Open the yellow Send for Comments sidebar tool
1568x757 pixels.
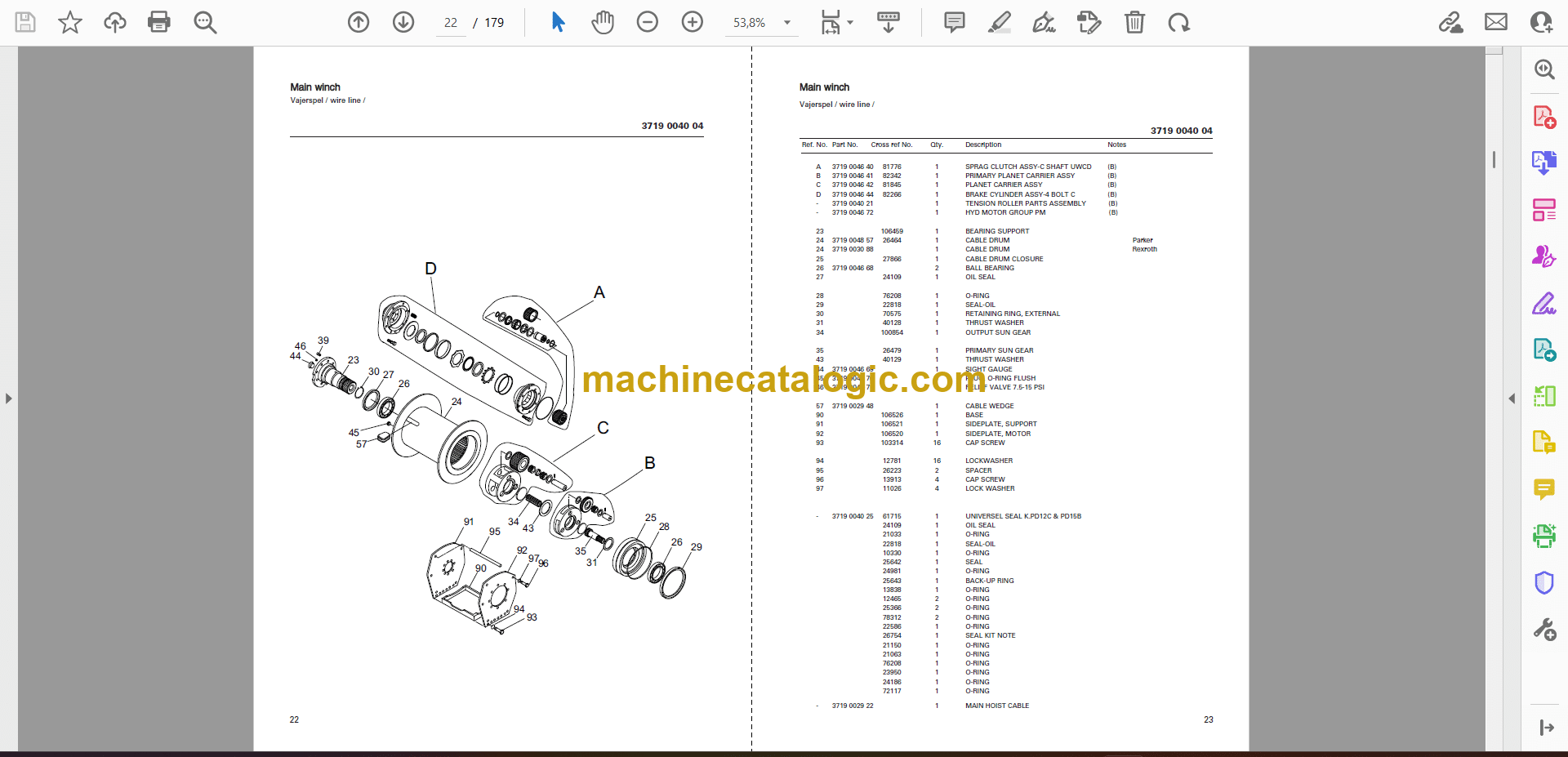[x=1544, y=443]
